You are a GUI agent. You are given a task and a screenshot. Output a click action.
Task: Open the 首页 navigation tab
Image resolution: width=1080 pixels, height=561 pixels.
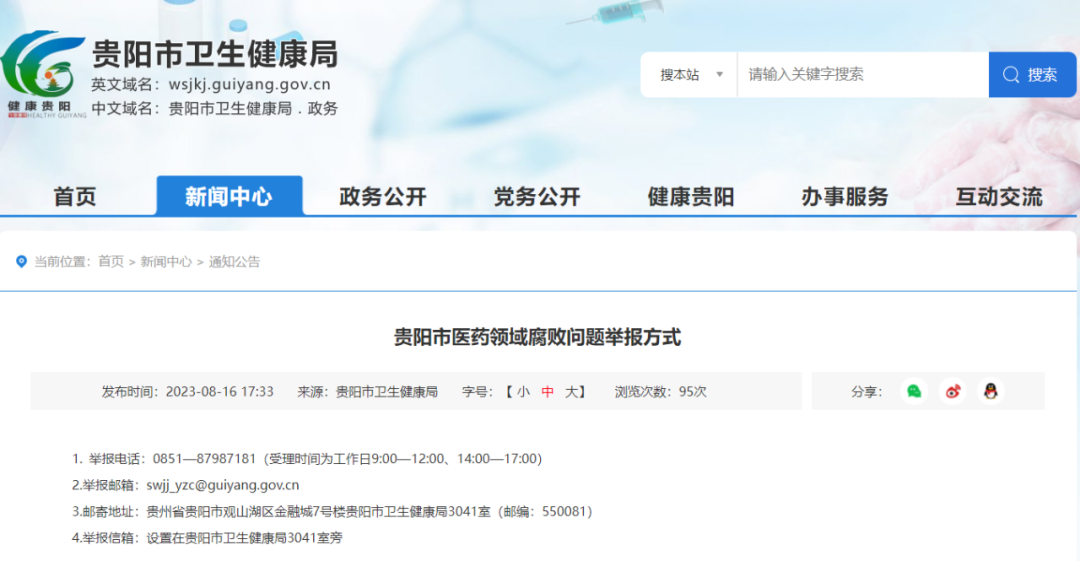75,197
